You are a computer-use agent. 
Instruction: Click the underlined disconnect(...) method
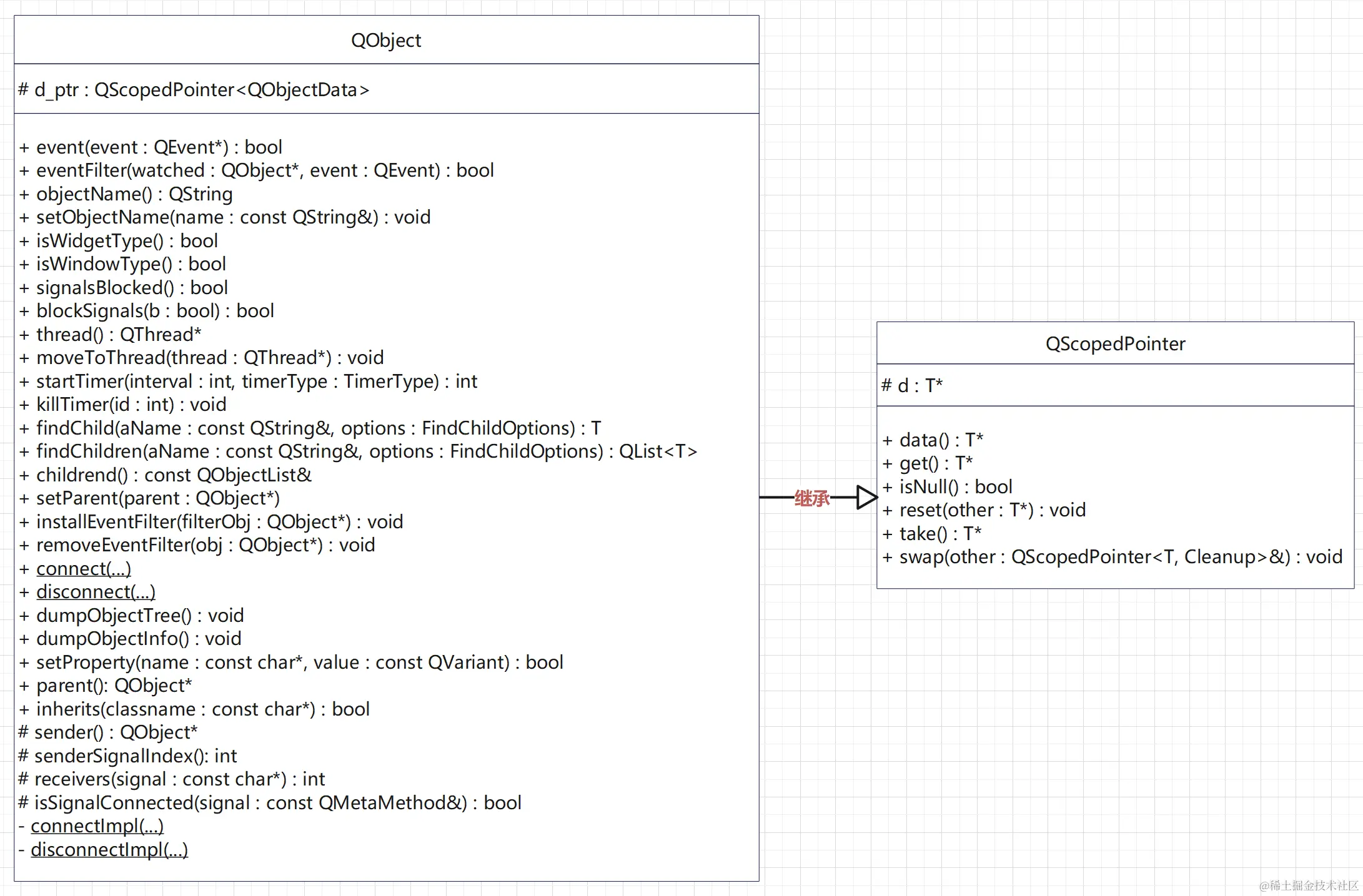[96, 592]
